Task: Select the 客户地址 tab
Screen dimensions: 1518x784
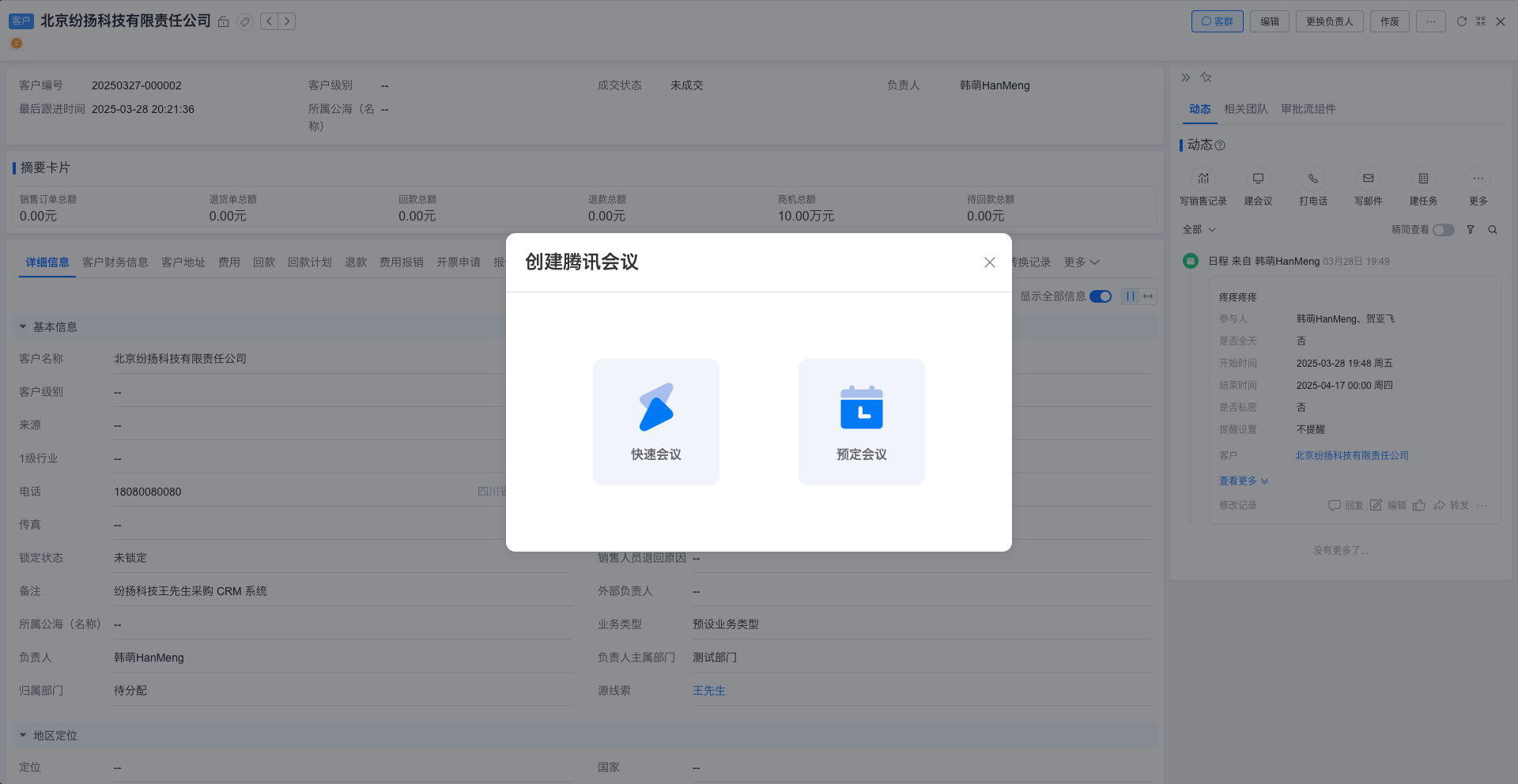Action: coord(183,262)
